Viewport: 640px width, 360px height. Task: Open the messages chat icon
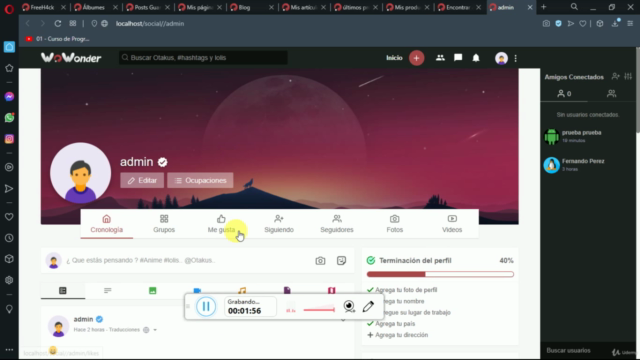coord(458,58)
